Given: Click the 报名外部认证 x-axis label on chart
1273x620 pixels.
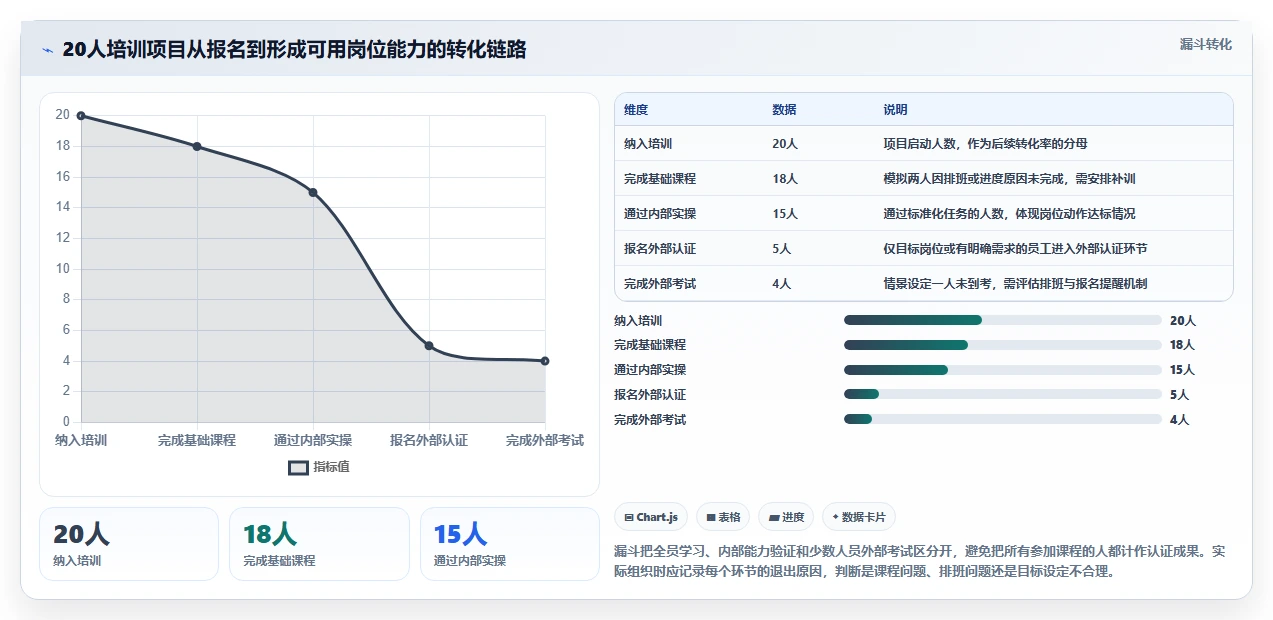Looking at the screenshot, I should (x=429, y=440).
